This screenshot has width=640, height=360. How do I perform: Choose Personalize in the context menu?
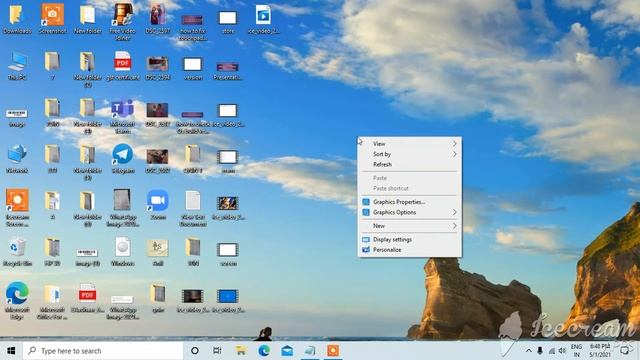410,249
